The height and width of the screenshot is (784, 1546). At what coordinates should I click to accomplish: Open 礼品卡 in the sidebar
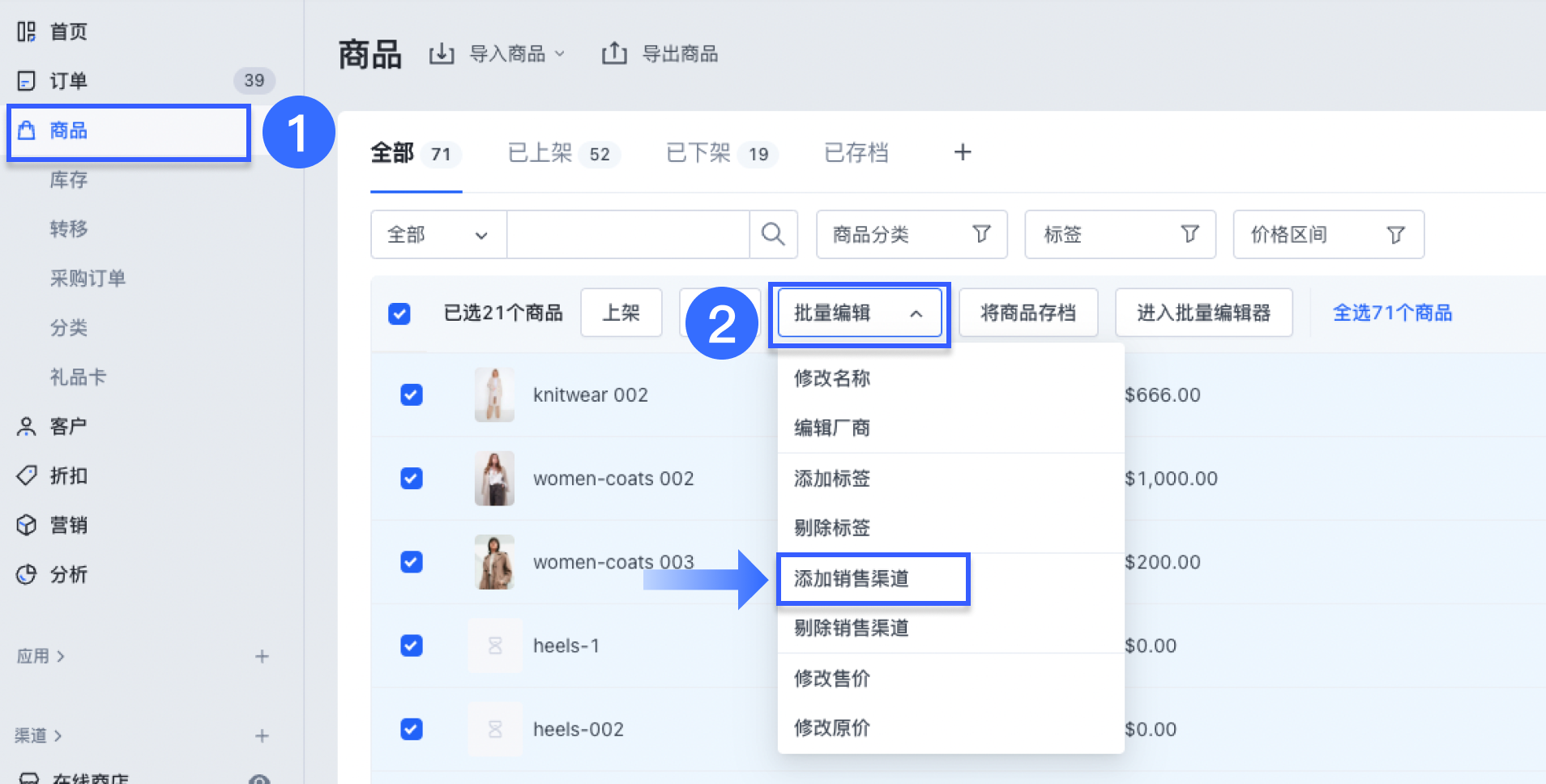78,377
